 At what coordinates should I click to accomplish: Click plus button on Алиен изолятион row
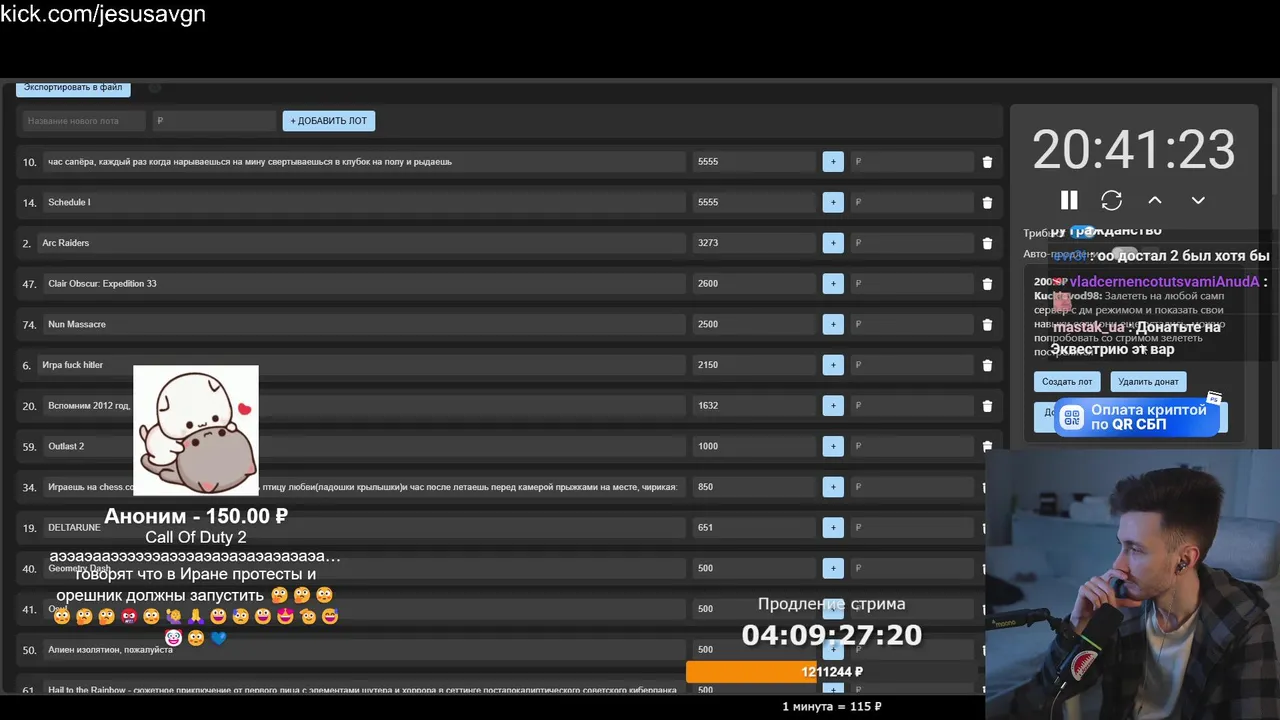[833, 649]
